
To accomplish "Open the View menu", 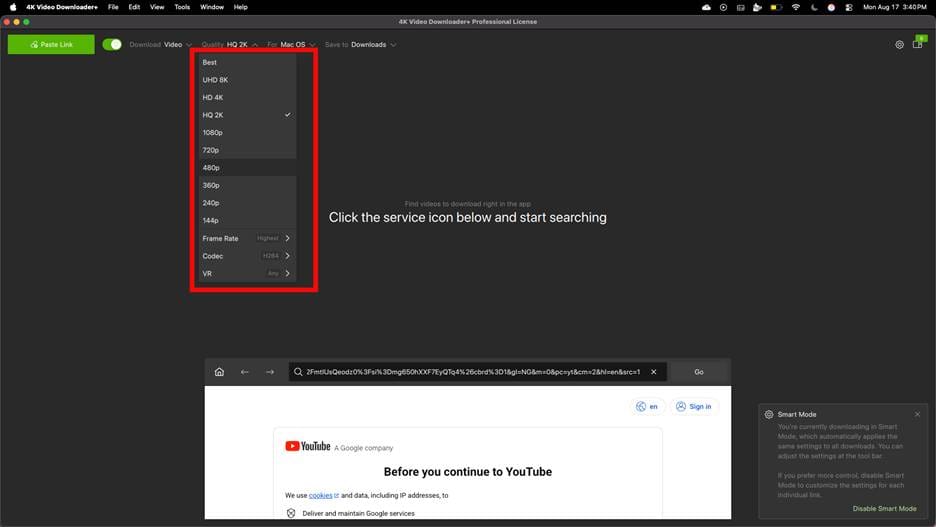I will point(157,7).
